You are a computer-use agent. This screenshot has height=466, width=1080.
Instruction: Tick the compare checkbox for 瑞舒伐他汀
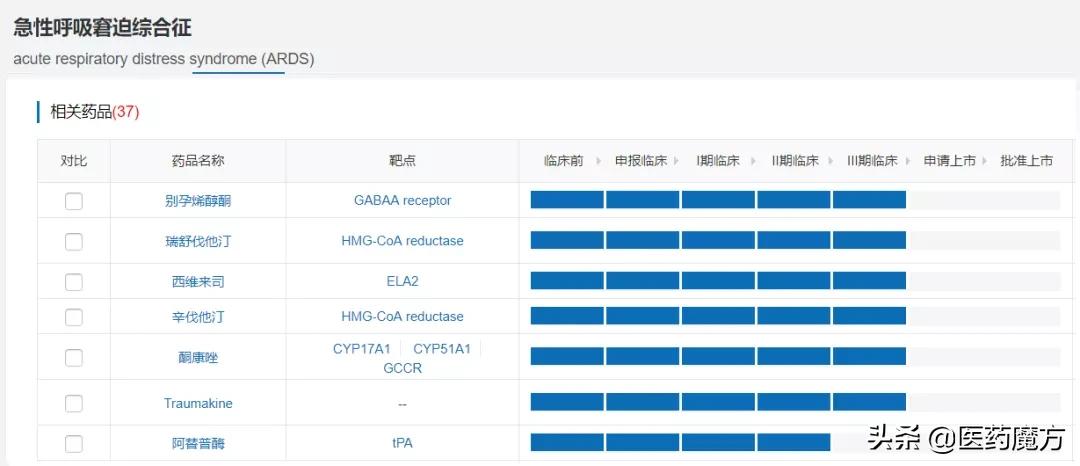pos(74,242)
